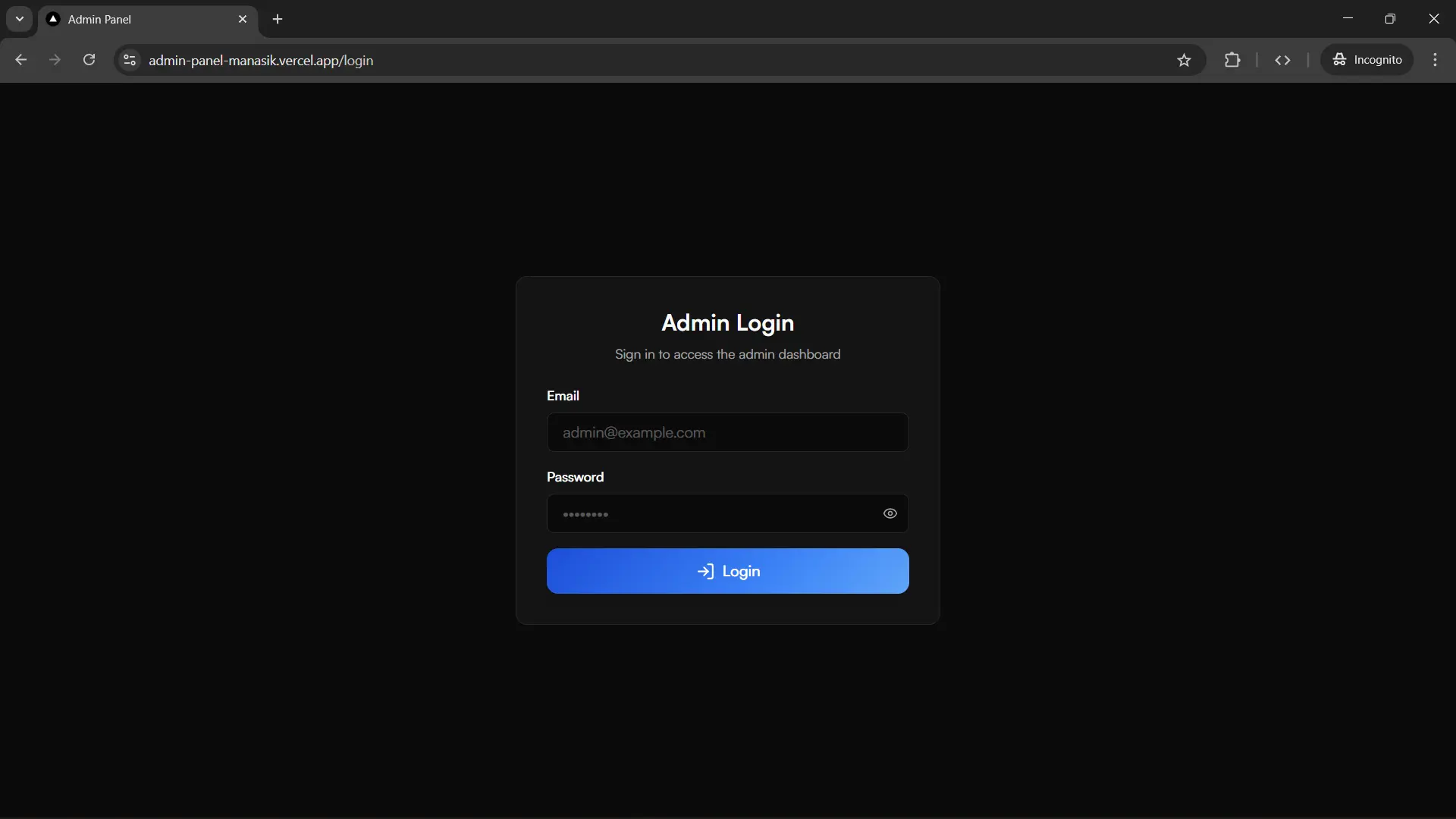Click 'Sign in to access the admin dashboard' text
The image size is (1456, 819).
click(x=728, y=354)
